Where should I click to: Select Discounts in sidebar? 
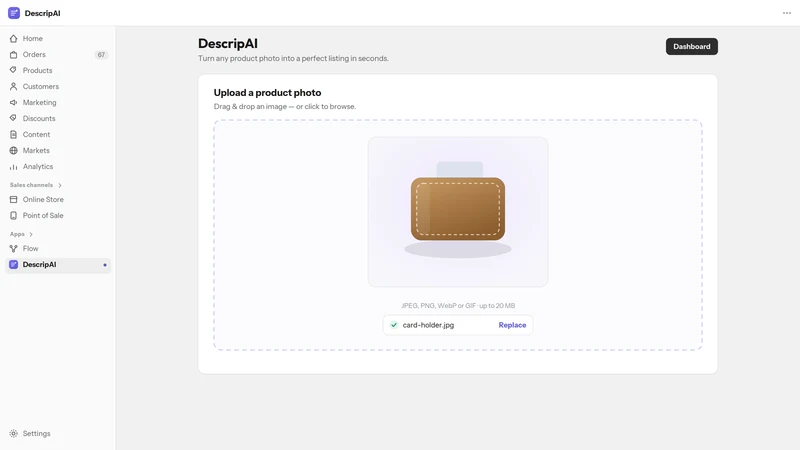click(x=58, y=118)
